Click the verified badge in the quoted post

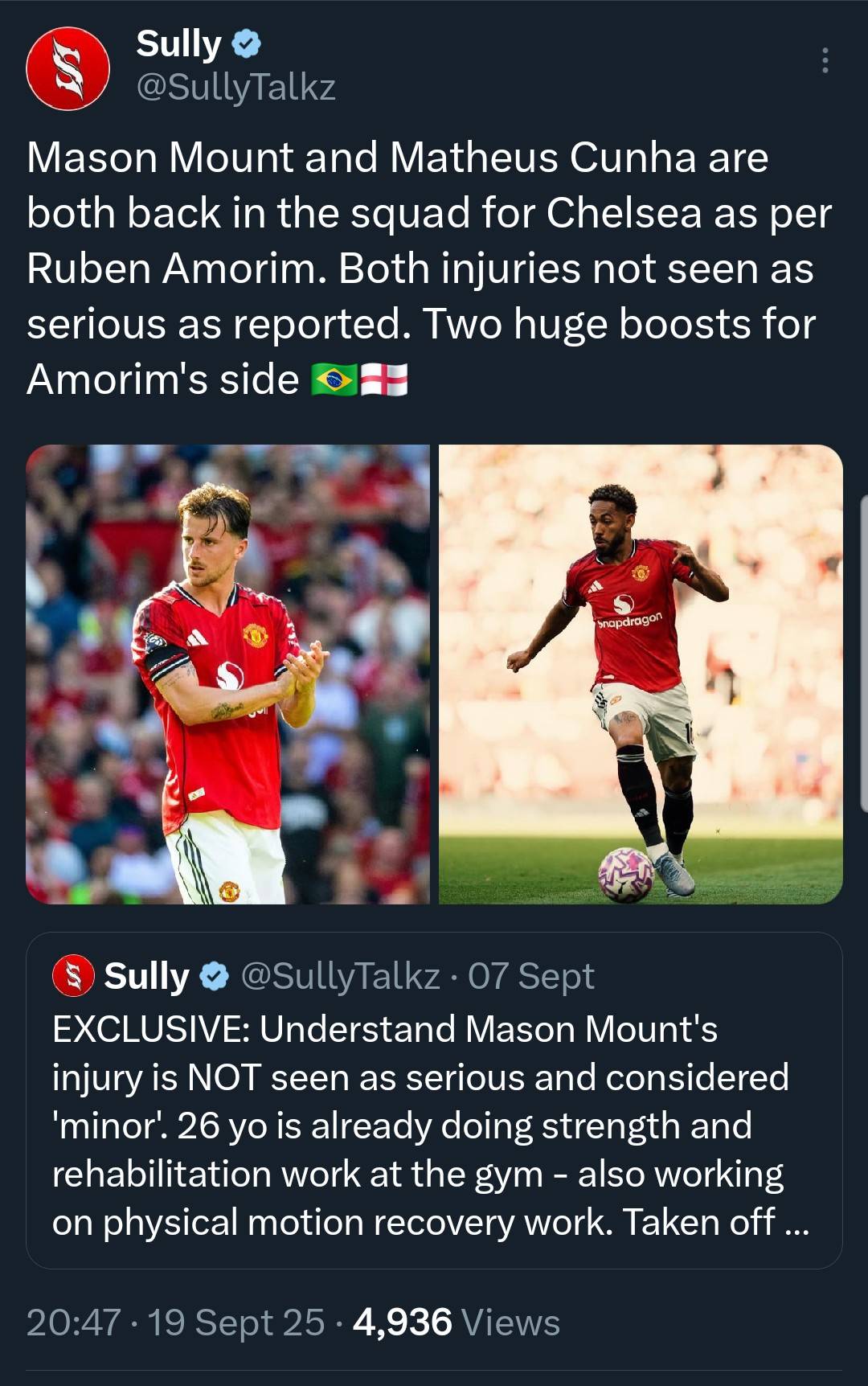click(213, 977)
